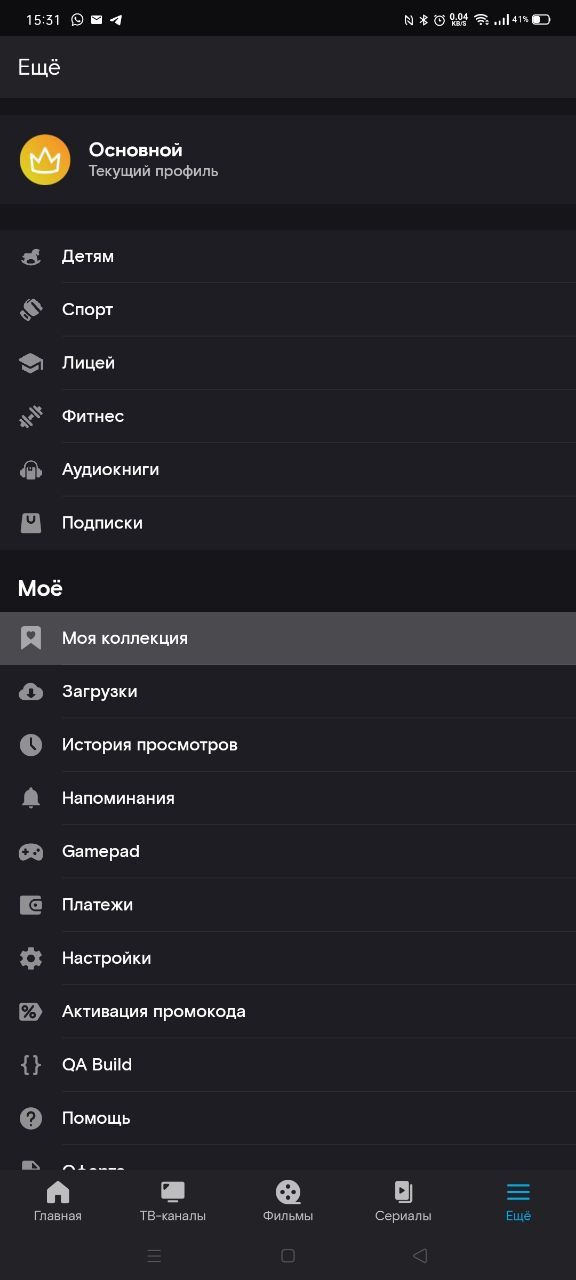Image resolution: width=576 pixels, height=1280 pixels.
Task: Open Аудиокниги via headphones icon
Action: 31,469
